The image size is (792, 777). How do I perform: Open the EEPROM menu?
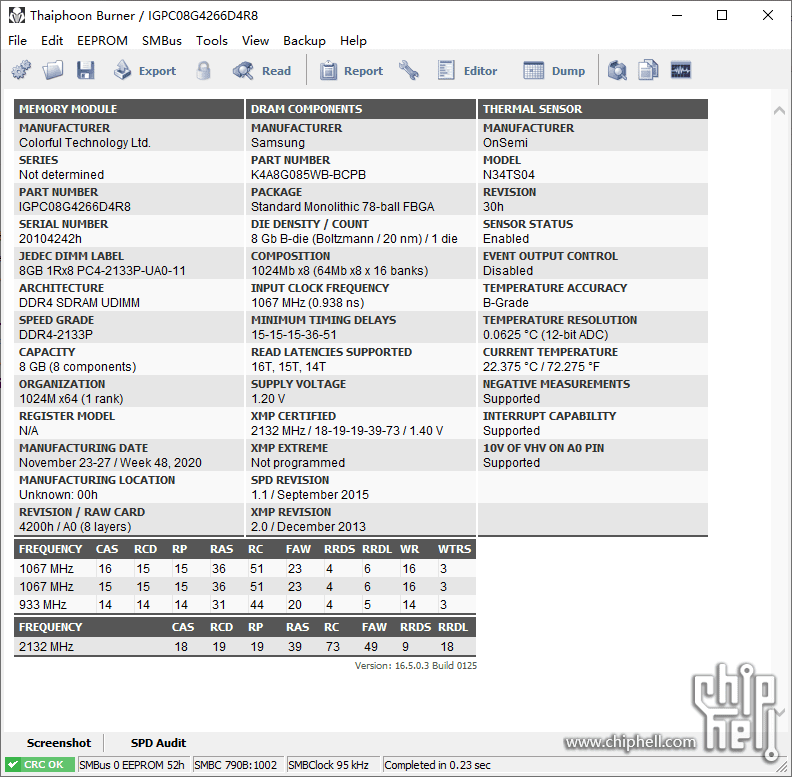(x=102, y=40)
